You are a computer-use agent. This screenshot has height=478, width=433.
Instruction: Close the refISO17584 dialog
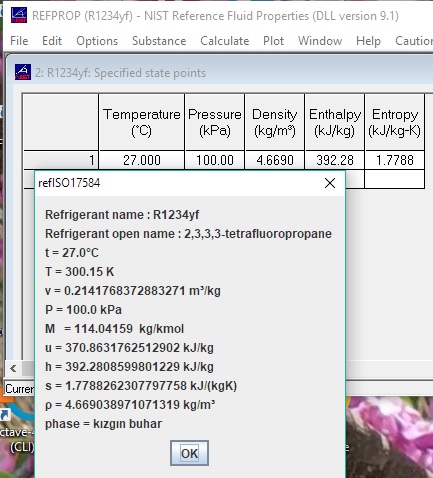coord(330,183)
